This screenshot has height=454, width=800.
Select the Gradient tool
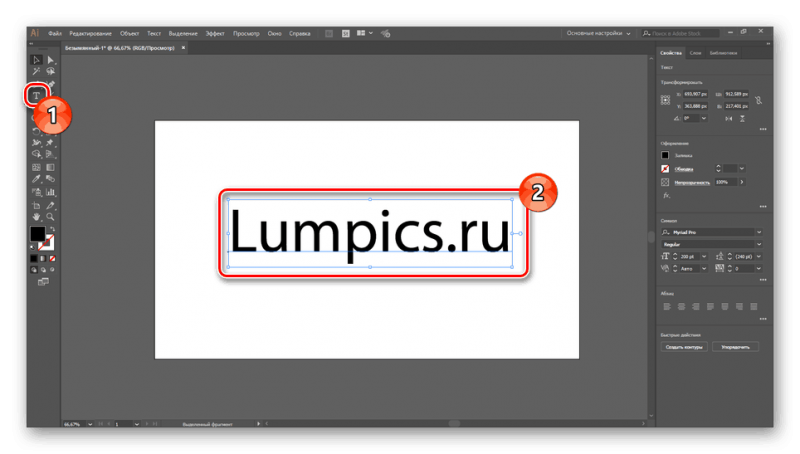coord(50,167)
